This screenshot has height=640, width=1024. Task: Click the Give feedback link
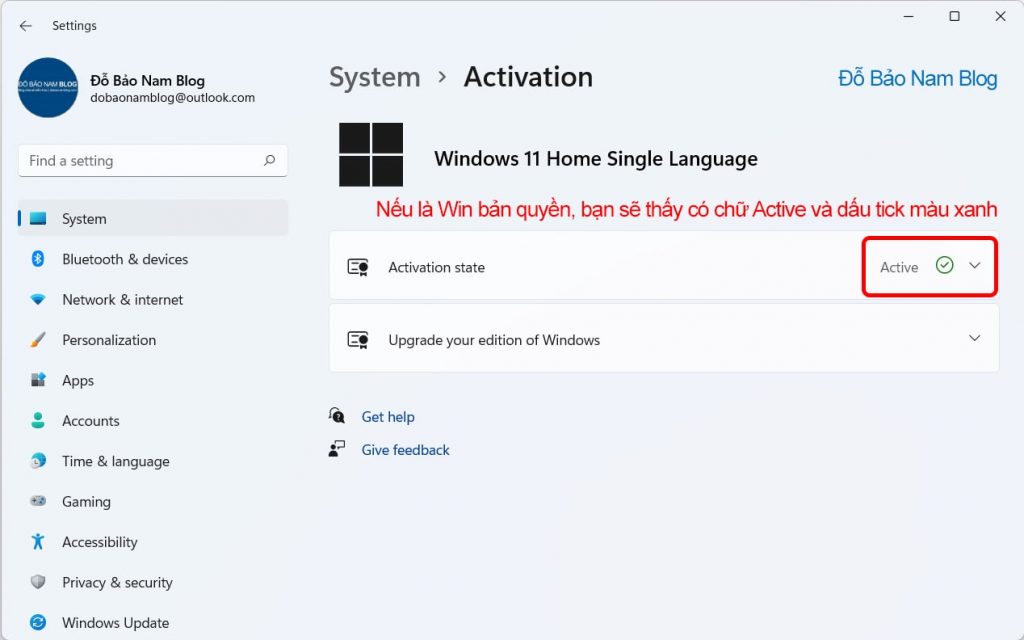[405, 450]
